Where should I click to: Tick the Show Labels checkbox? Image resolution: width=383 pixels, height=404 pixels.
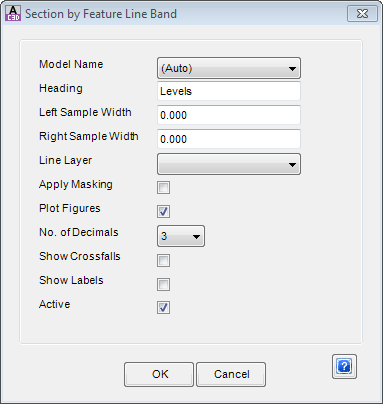click(163, 284)
